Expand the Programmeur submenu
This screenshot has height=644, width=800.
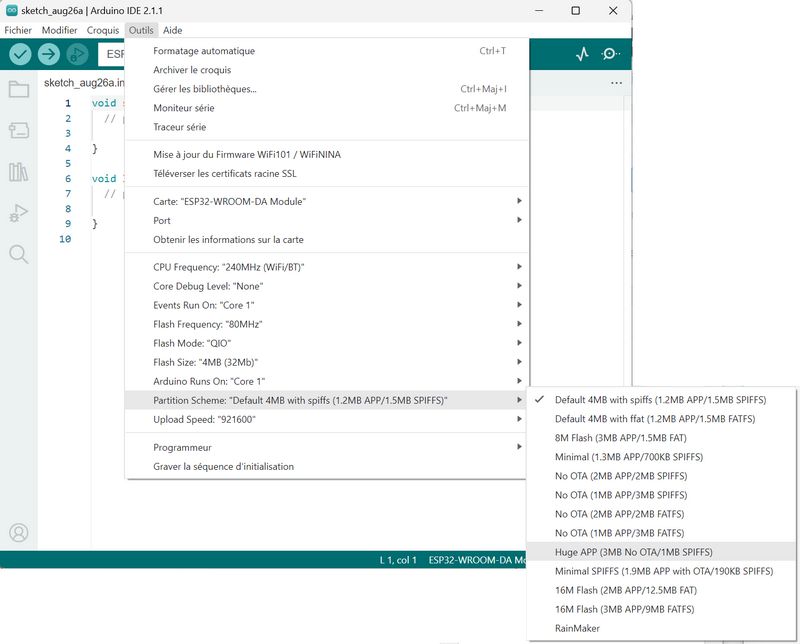tap(327, 447)
